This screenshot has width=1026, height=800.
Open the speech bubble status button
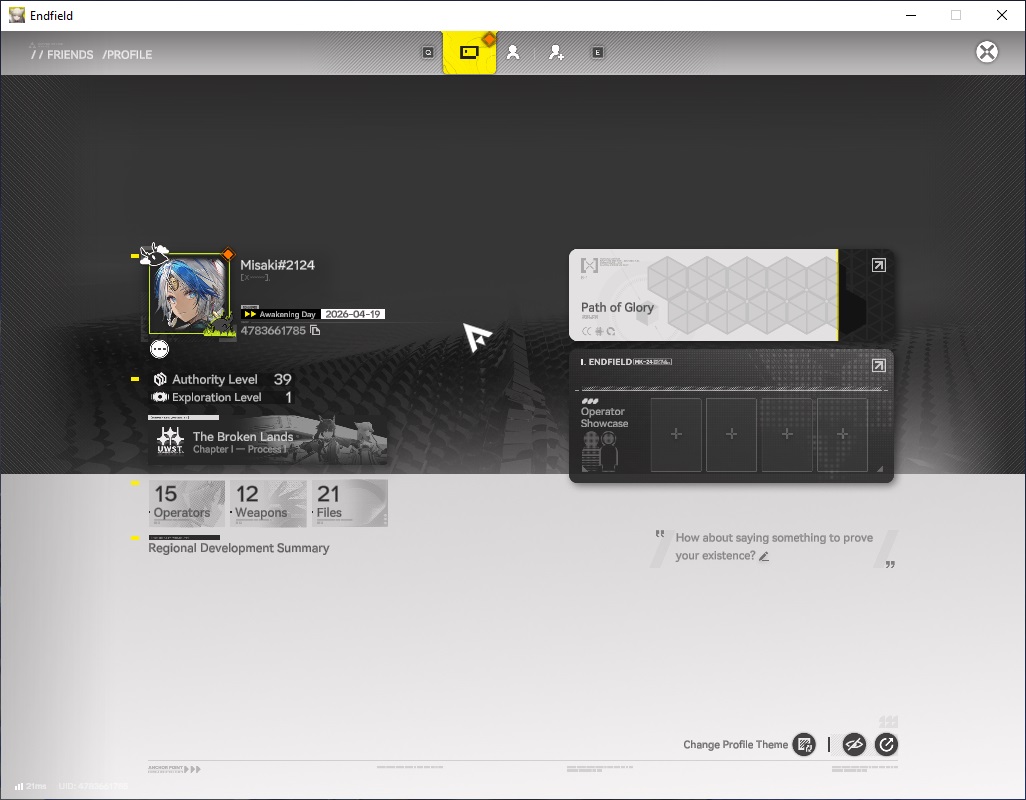159,349
